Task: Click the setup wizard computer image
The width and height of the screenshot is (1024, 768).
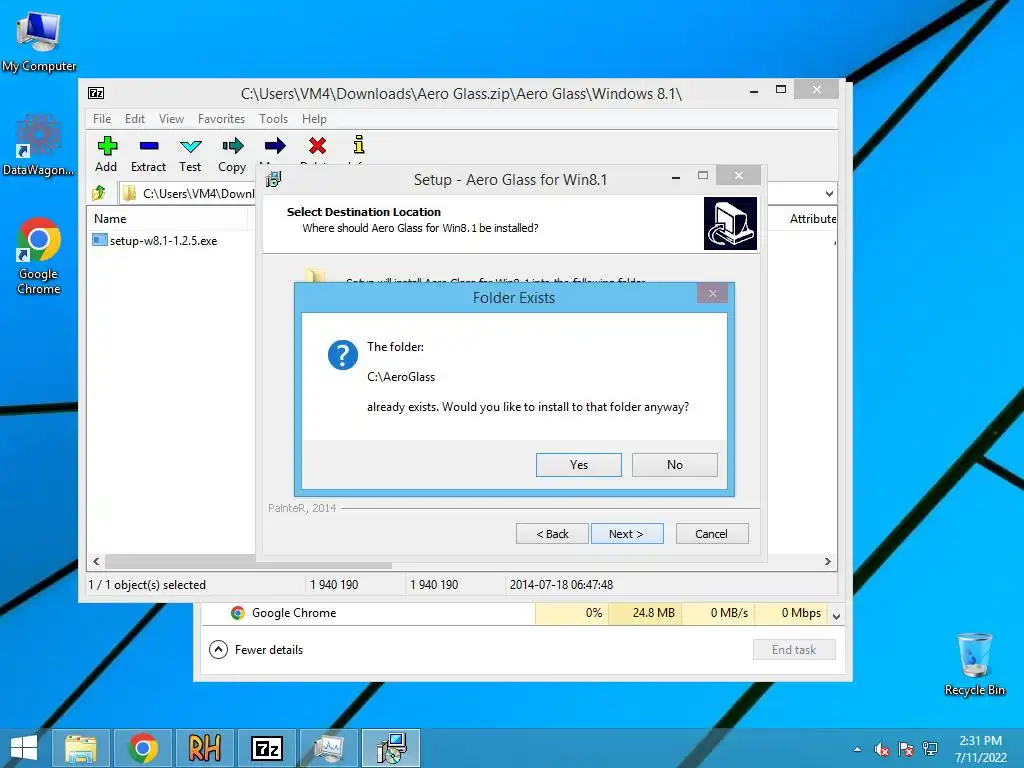Action: [730, 223]
